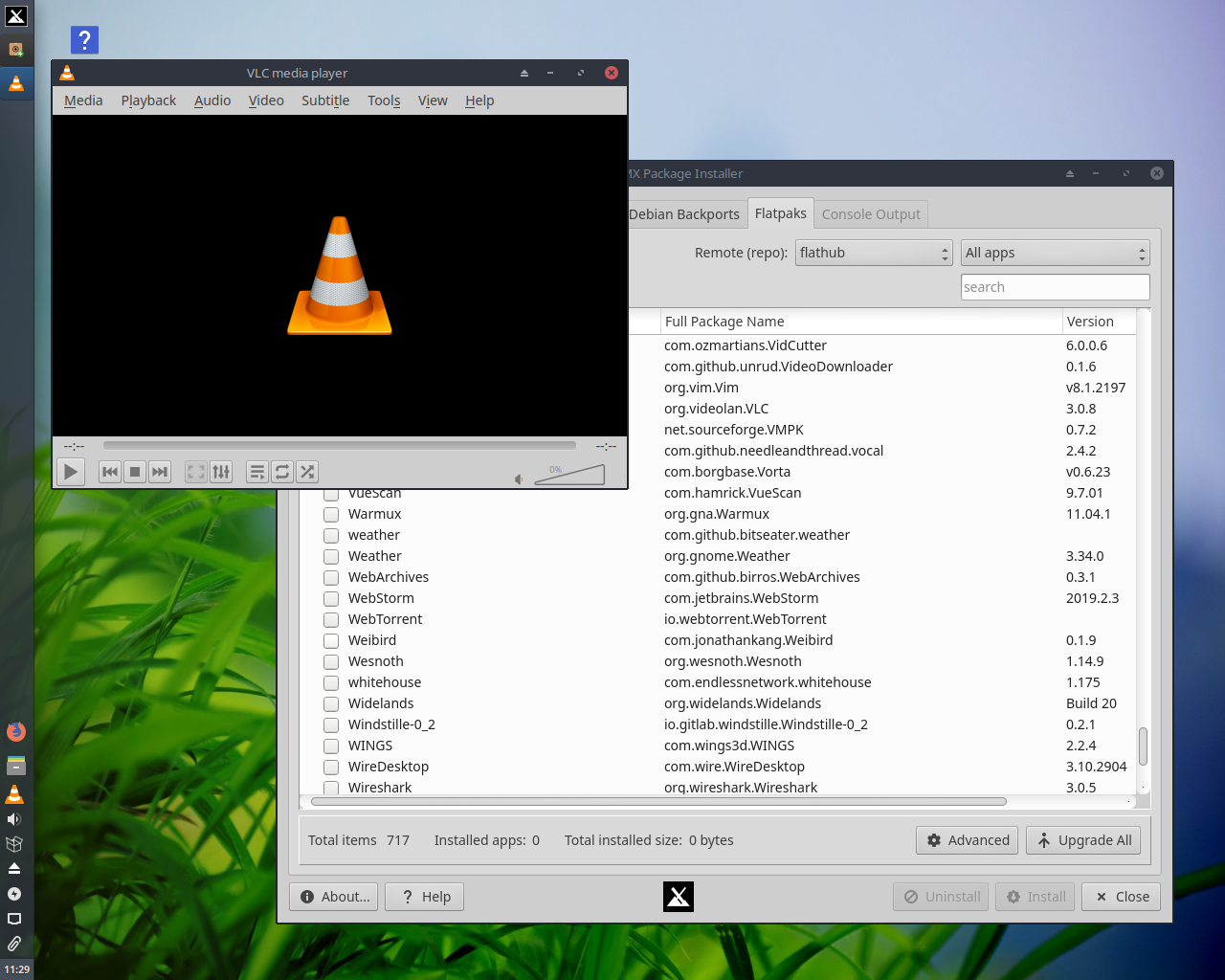Mute audio with VLC speaker icon
Viewport: 1225px width, 980px height.
[x=519, y=479]
